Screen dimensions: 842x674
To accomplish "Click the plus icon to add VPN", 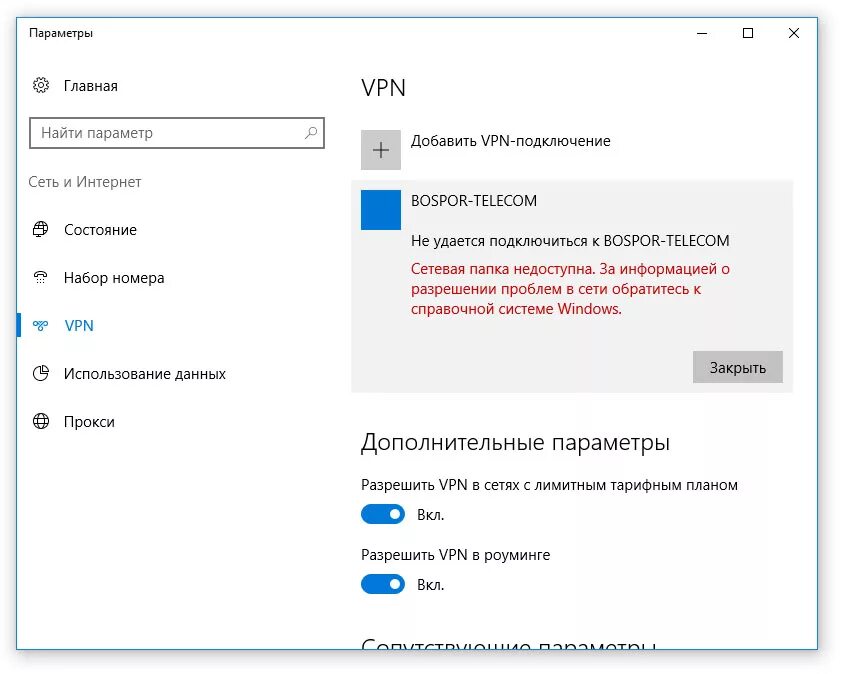I will point(380,150).
